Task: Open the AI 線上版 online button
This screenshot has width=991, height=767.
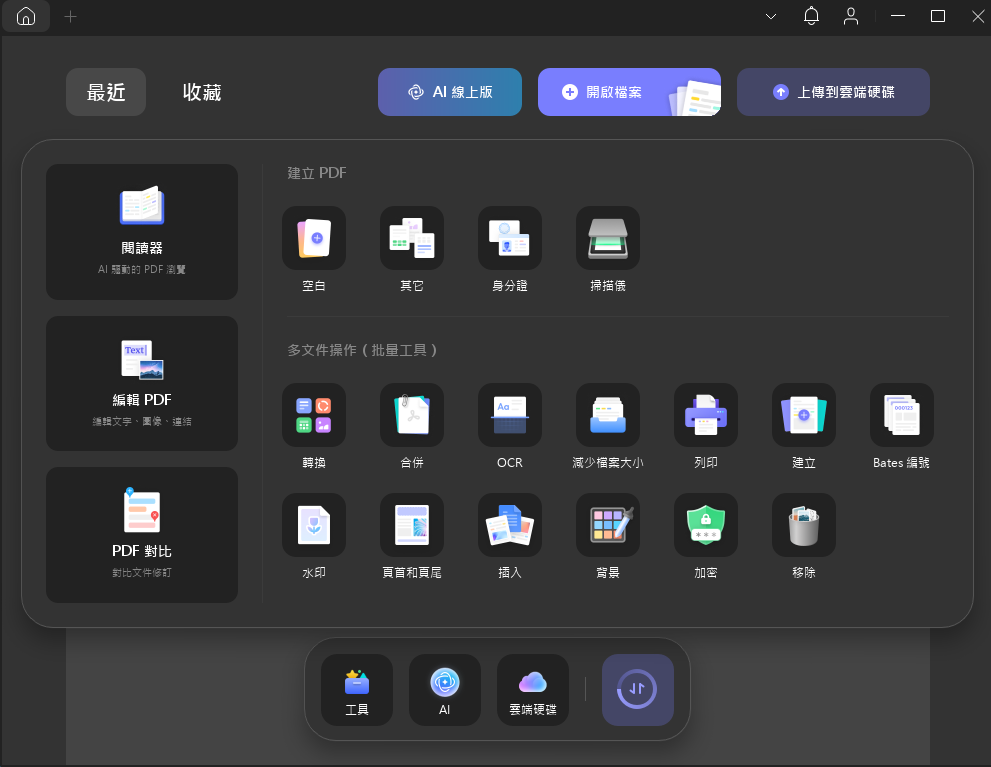Action: pyautogui.click(x=450, y=92)
